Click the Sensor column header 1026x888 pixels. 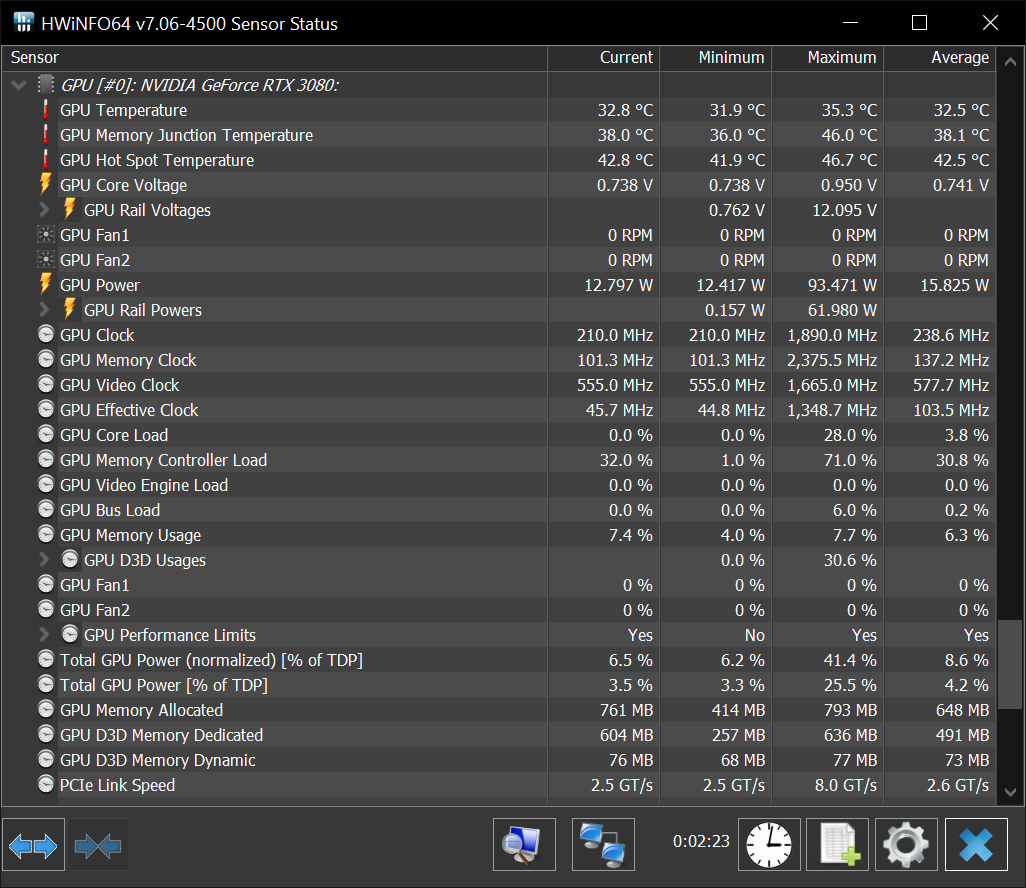click(274, 58)
